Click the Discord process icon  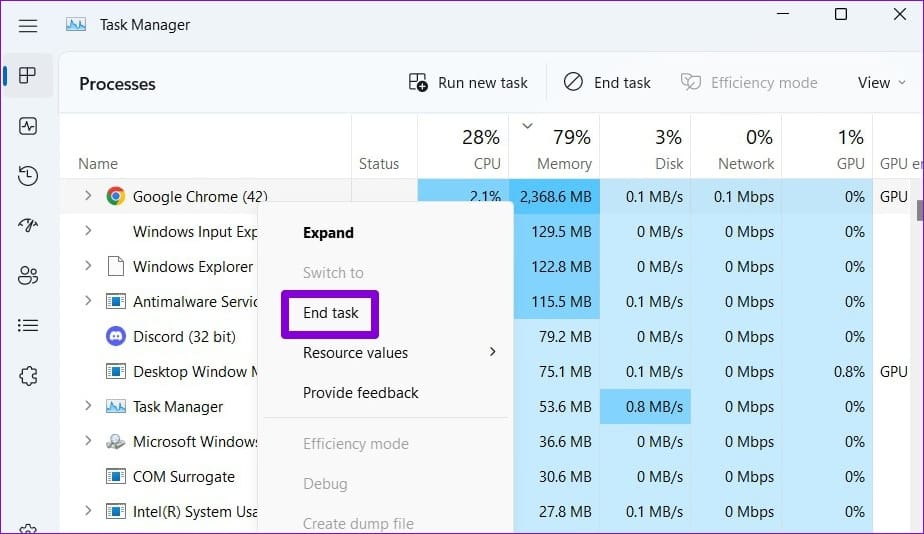click(116, 336)
